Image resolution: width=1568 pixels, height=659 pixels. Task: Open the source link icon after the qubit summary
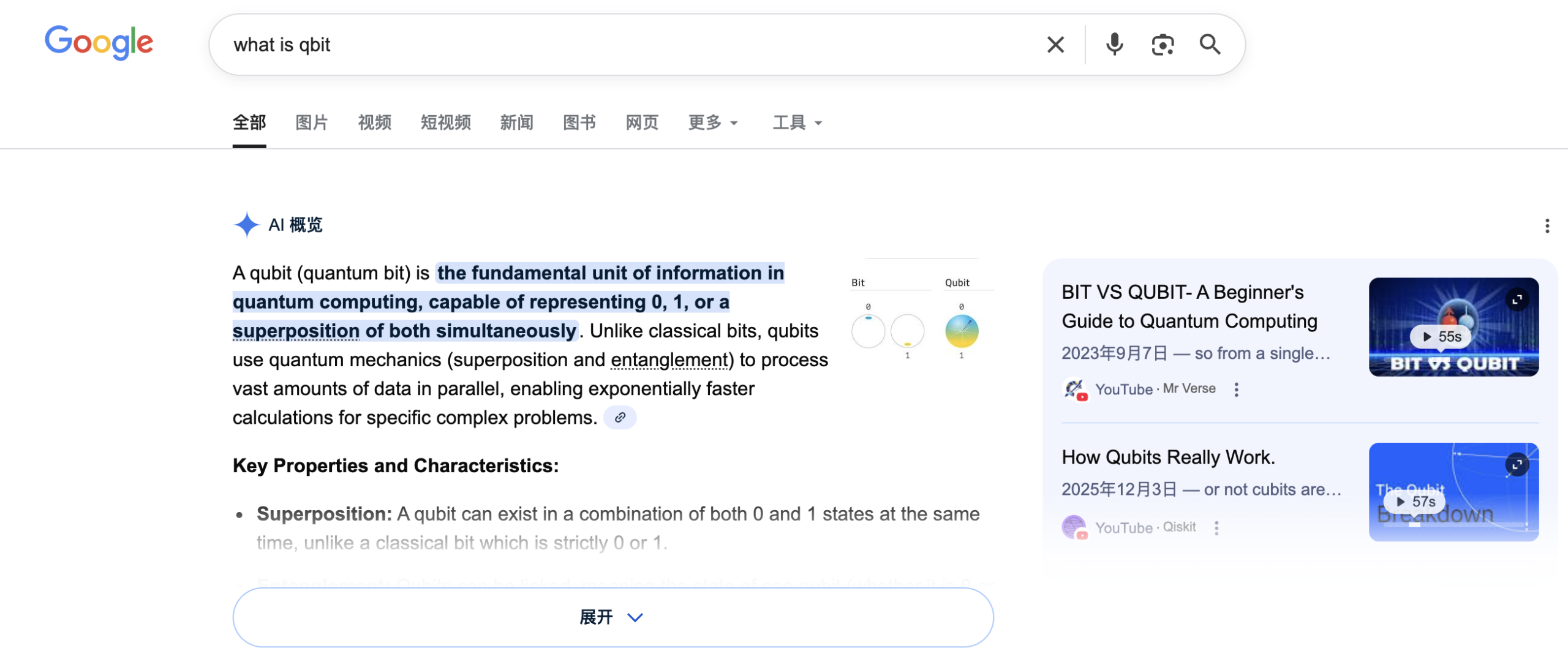[x=620, y=417]
